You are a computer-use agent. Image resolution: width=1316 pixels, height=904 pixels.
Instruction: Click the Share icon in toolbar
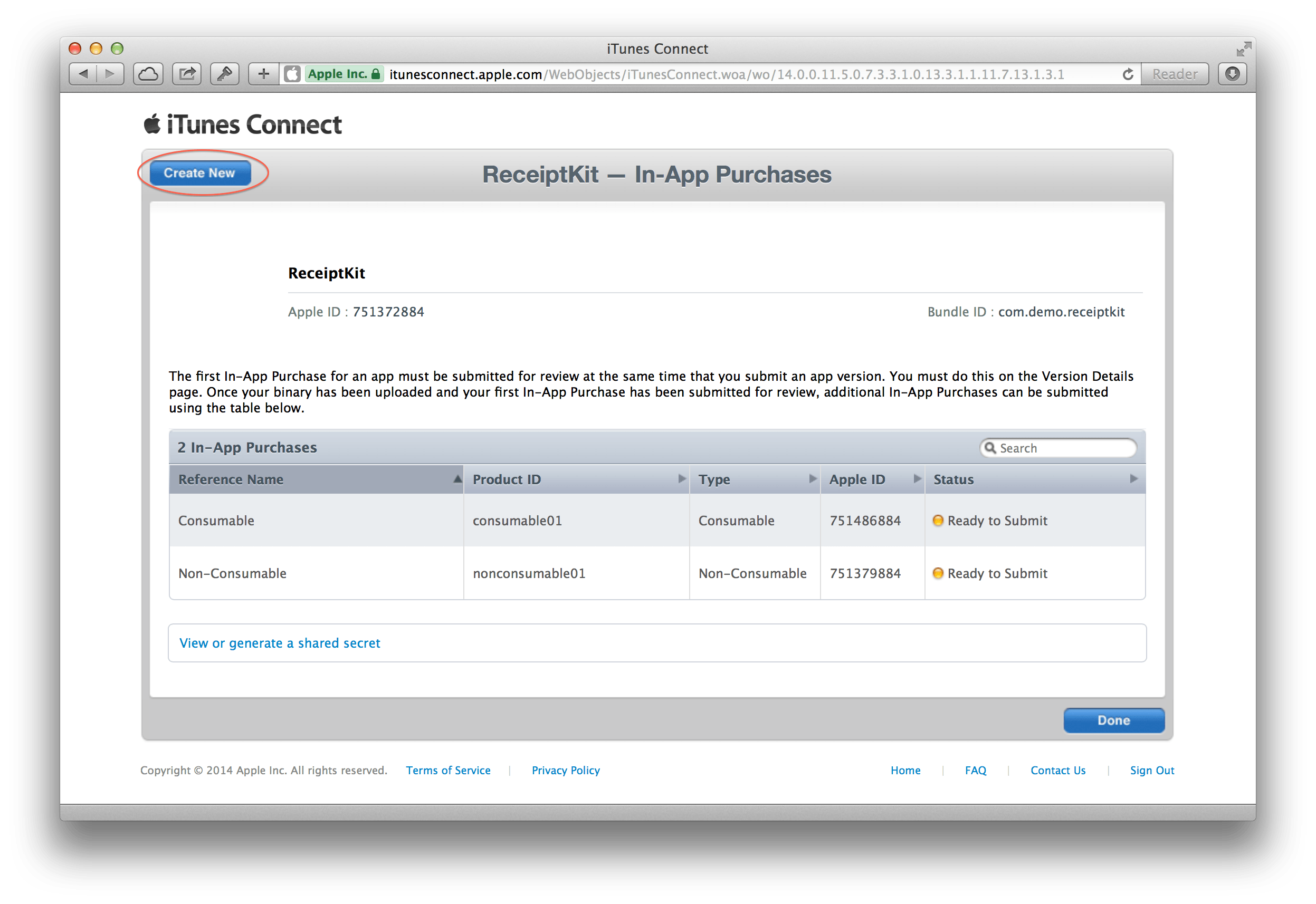tap(187, 74)
